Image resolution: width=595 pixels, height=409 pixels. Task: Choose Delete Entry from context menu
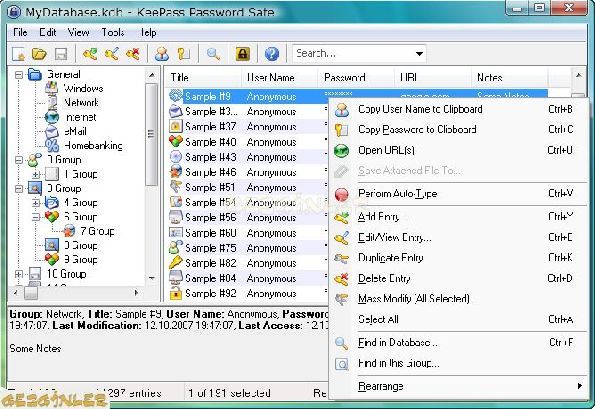(x=458, y=278)
